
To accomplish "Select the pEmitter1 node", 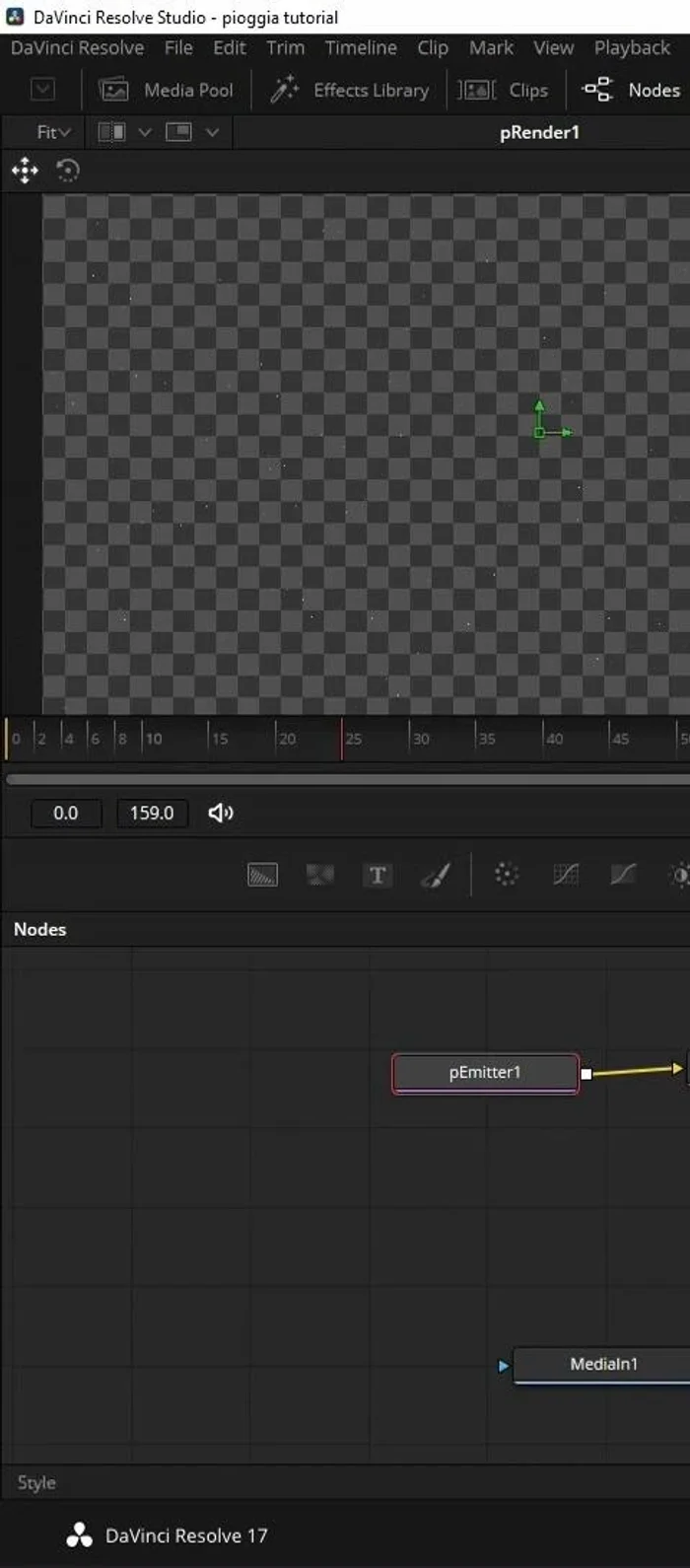I will tap(484, 1072).
